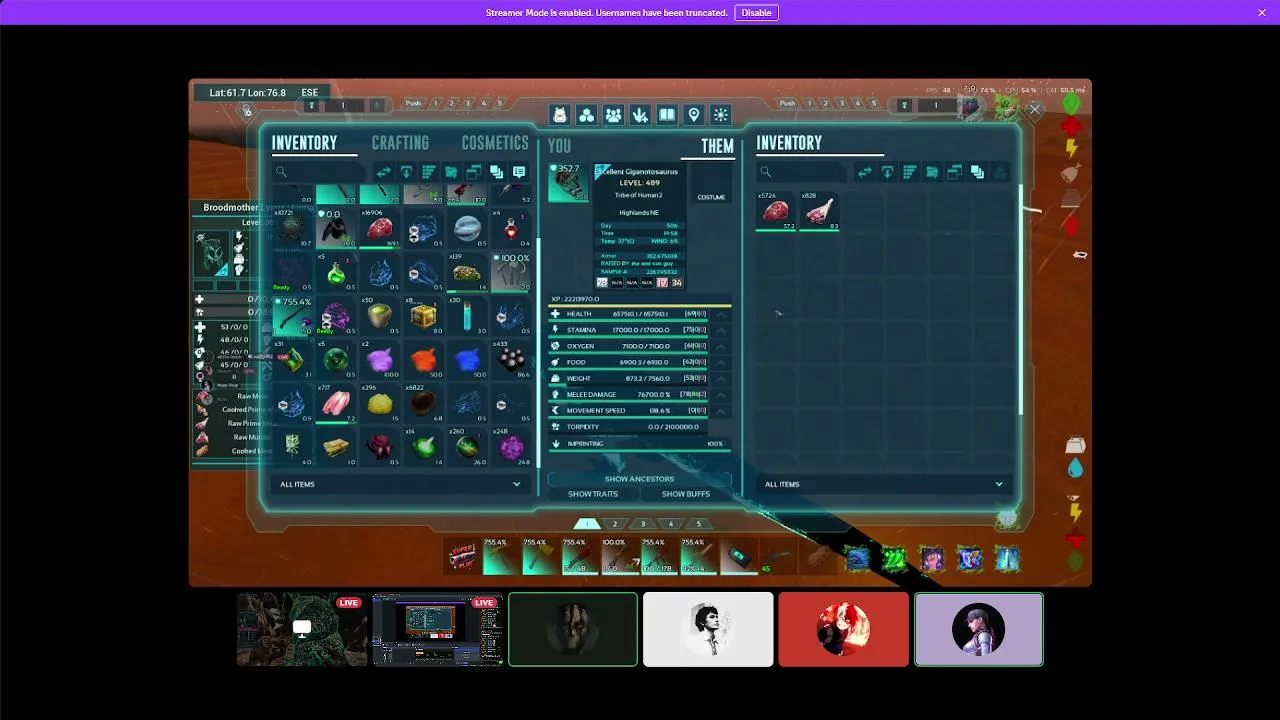Click the right inventory split-stack icon
1280x720 pixels.
(977, 172)
